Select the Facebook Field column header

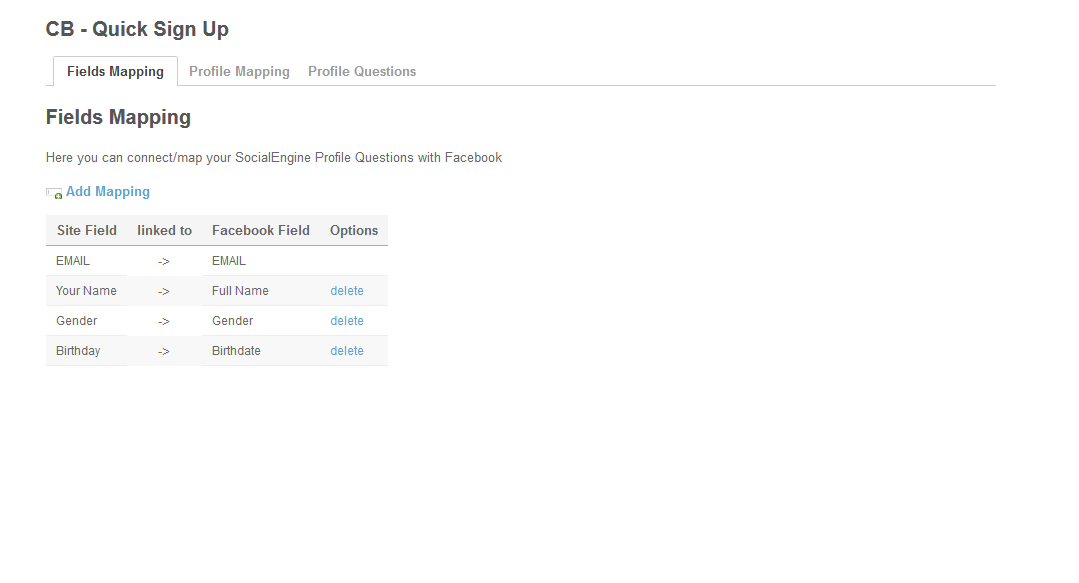pos(261,230)
